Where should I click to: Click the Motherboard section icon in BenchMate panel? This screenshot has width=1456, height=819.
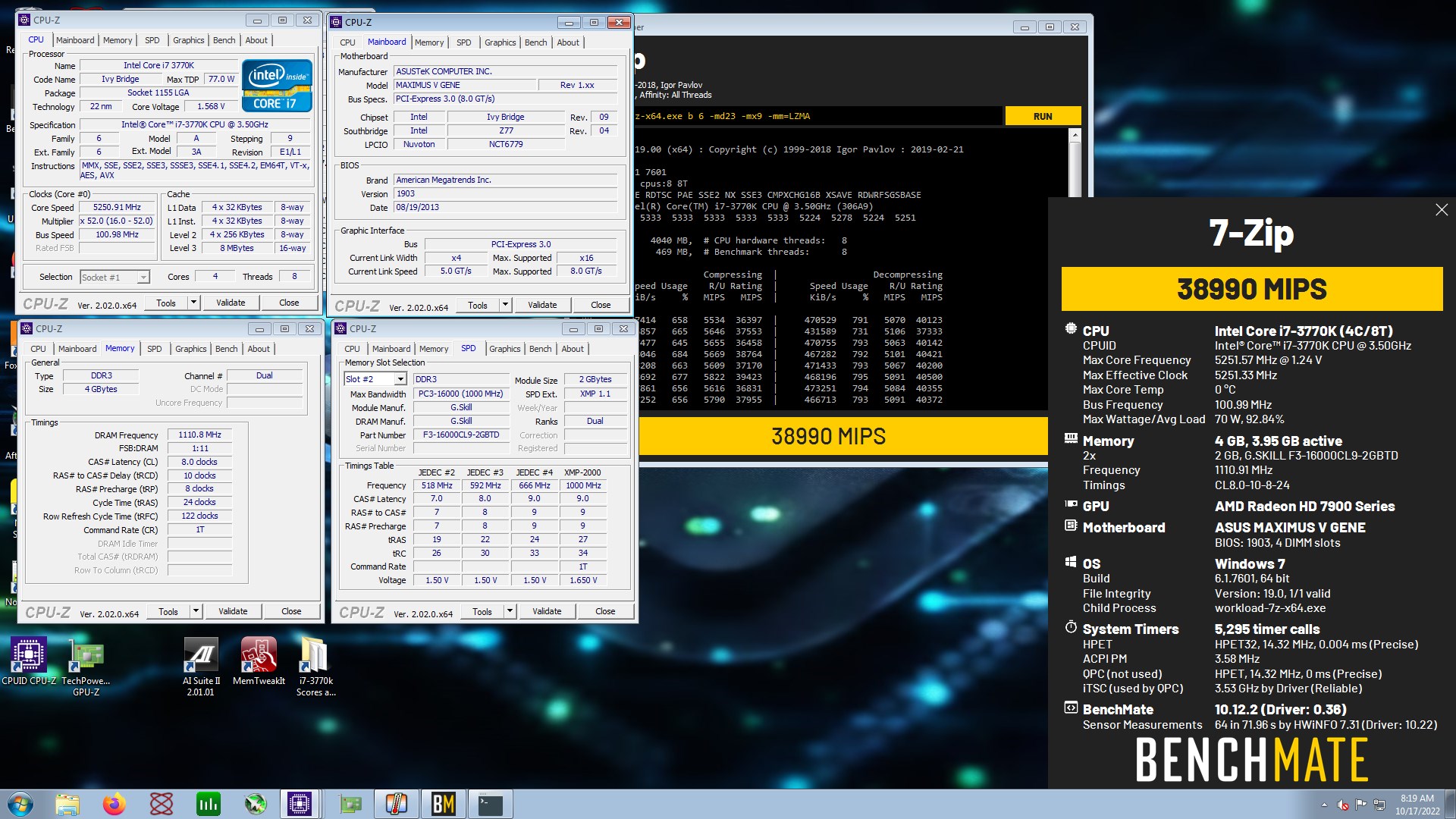pos(1071,526)
